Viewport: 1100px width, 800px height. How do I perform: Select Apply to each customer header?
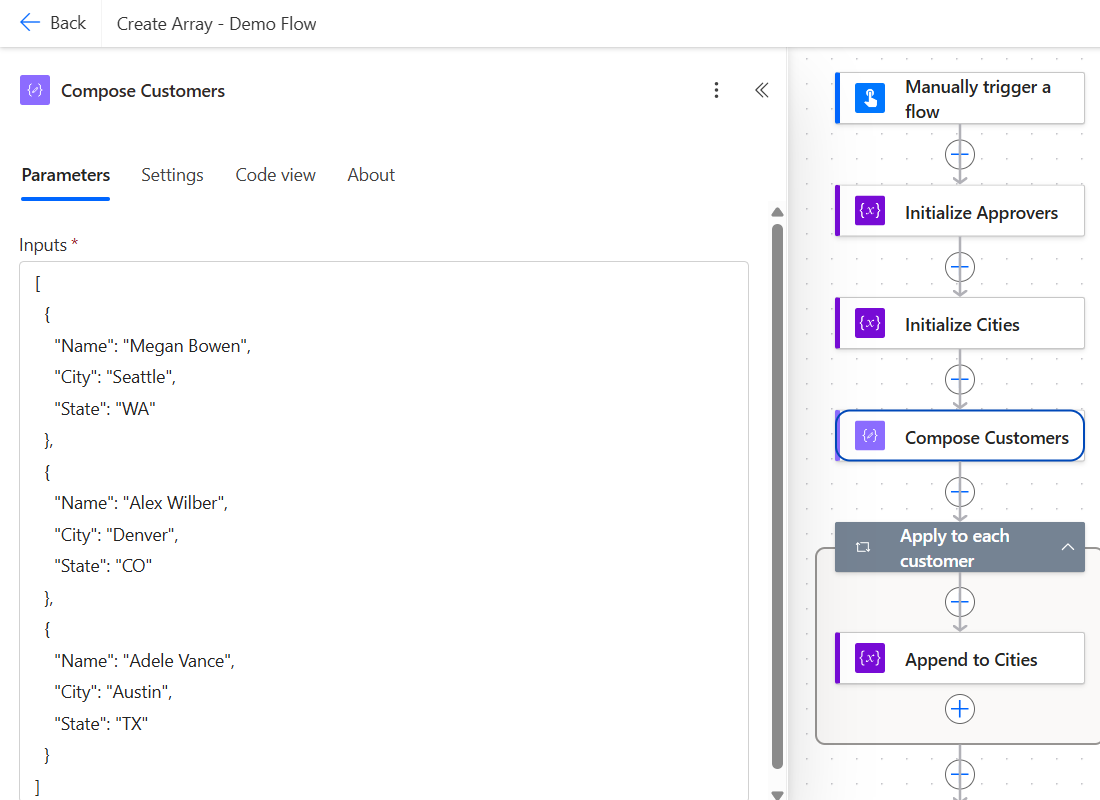coord(960,547)
